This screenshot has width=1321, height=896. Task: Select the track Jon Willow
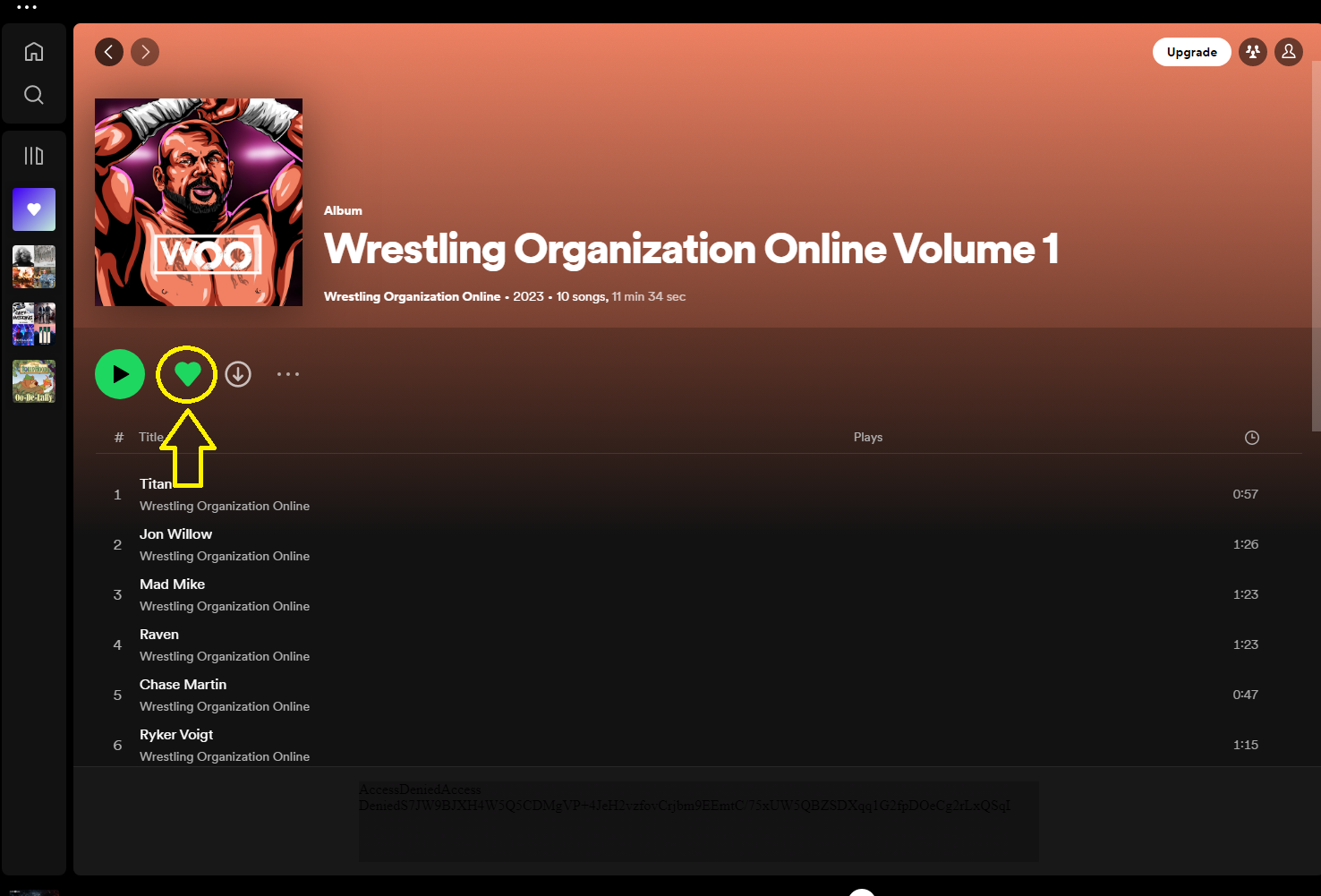coord(175,533)
